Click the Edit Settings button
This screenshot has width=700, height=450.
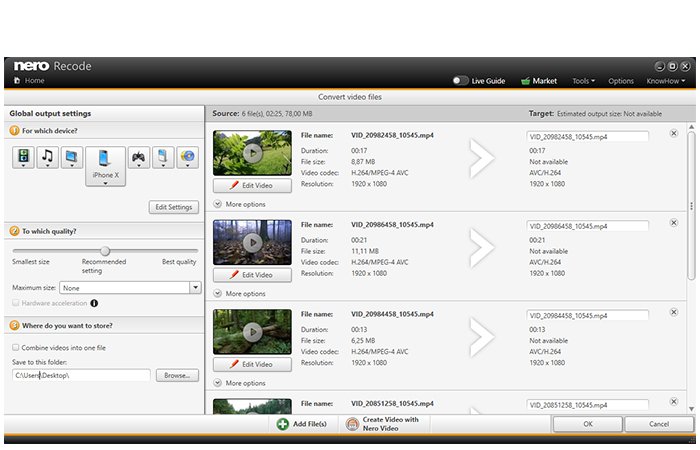[x=174, y=207]
